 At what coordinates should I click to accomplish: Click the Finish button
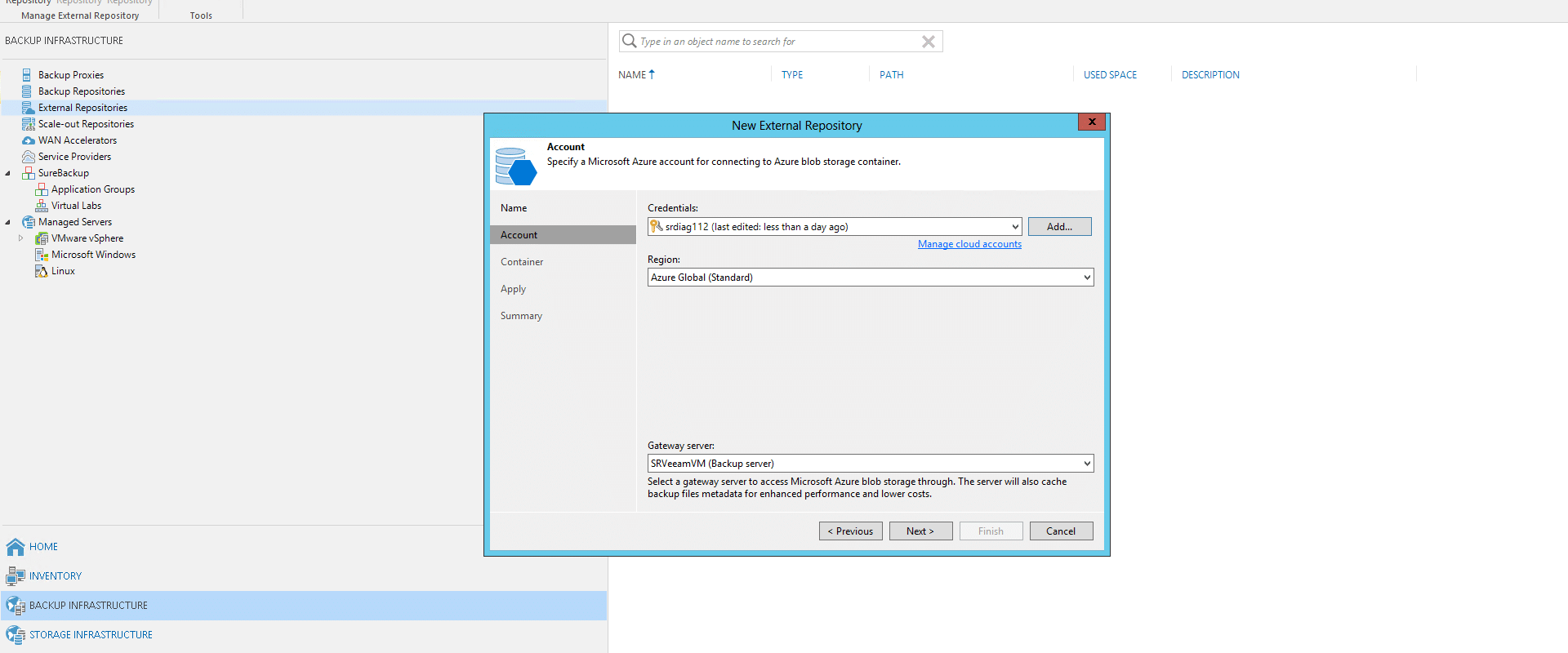pyautogui.click(x=991, y=531)
